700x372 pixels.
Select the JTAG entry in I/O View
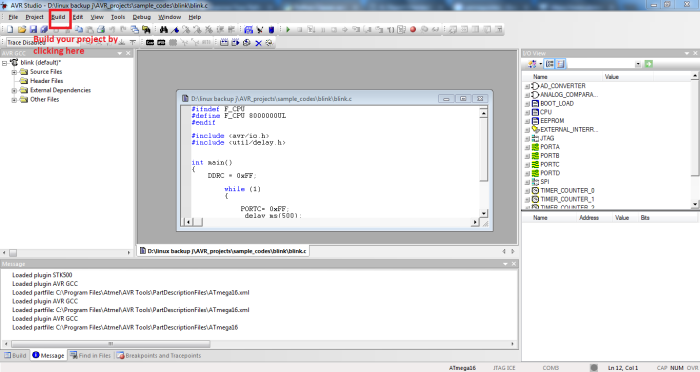547,138
